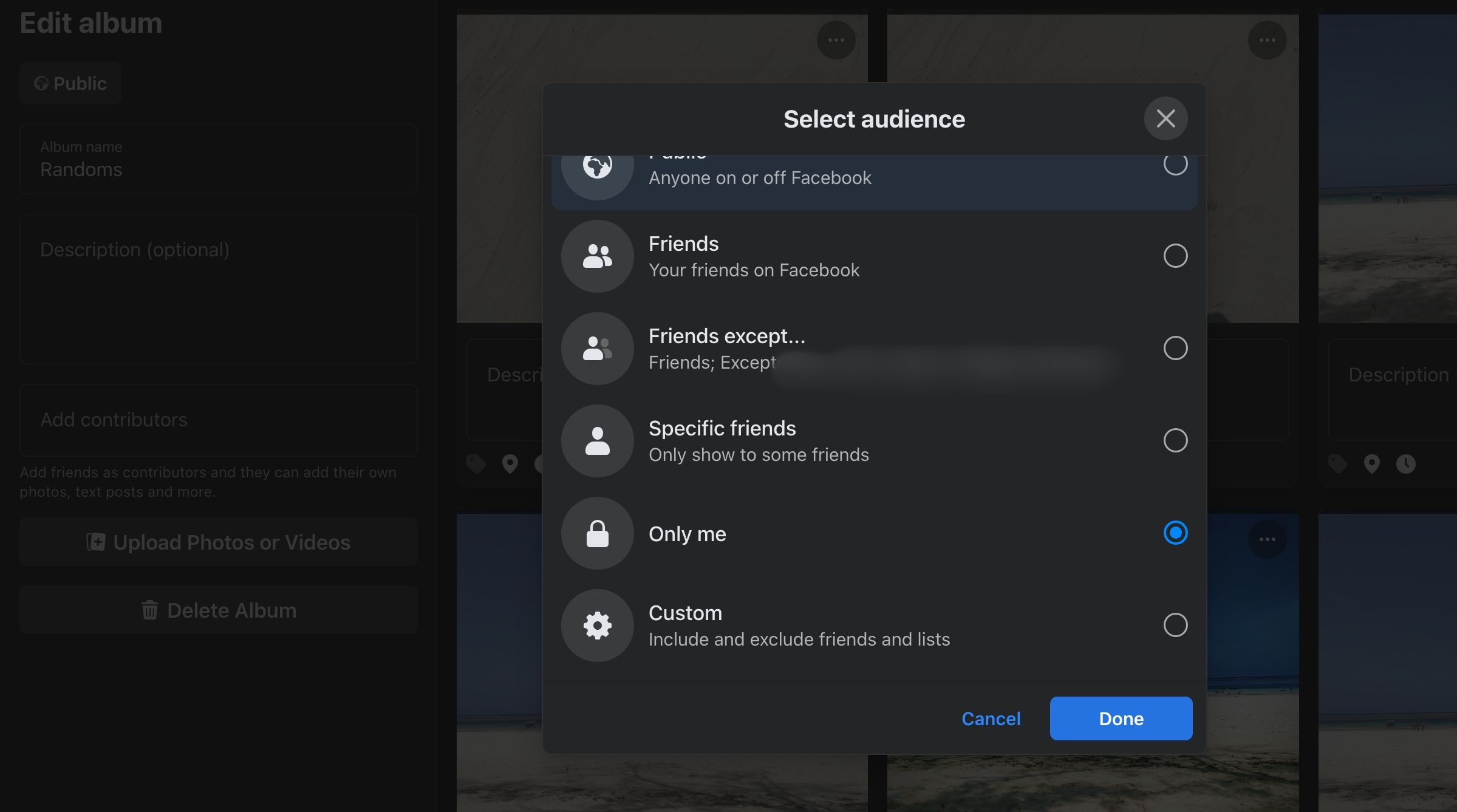Click the Cancel link
The height and width of the screenshot is (812, 1457).
(x=991, y=718)
